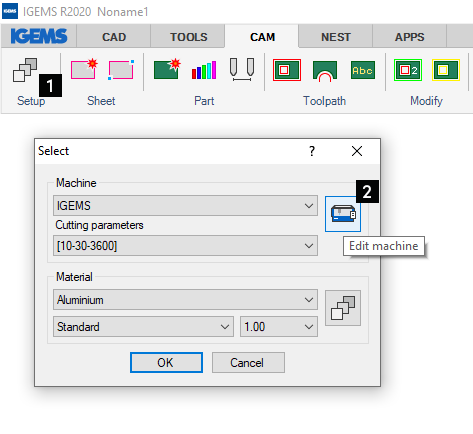Switch to the CAD tab
473x434 pixels.
(x=114, y=37)
